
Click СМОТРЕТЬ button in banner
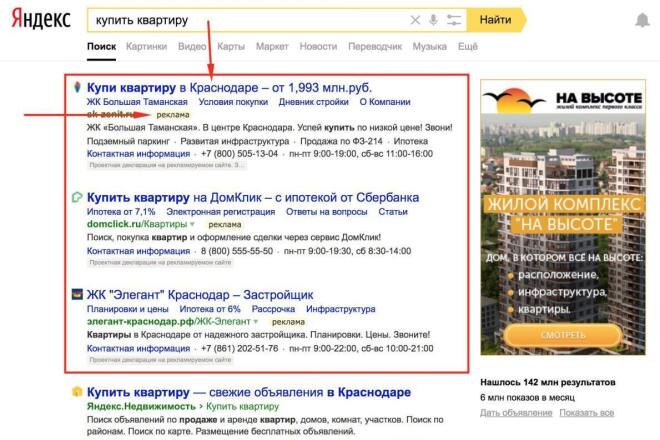[563, 335]
